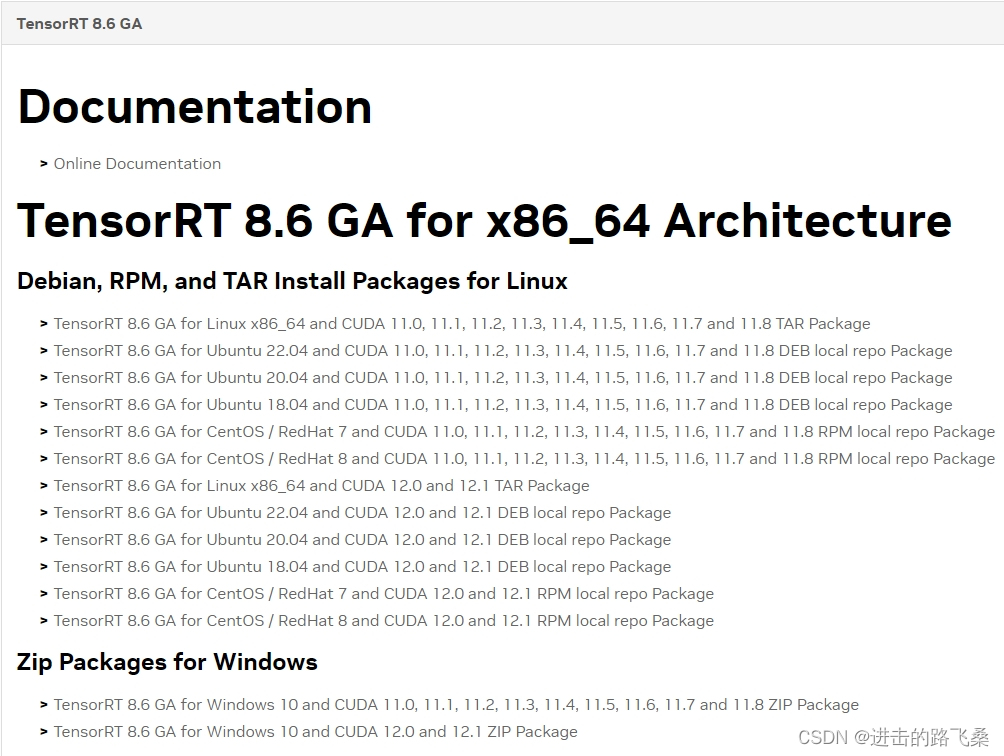Image resolution: width=1004 pixels, height=756 pixels.
Task: Open Linux x86_64 CUDA 11.0-11.8 TAR Package link
Action: click(462, 324)
